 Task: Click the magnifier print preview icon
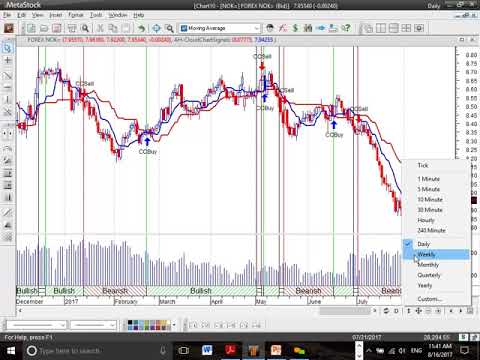[x=85, y=28]
